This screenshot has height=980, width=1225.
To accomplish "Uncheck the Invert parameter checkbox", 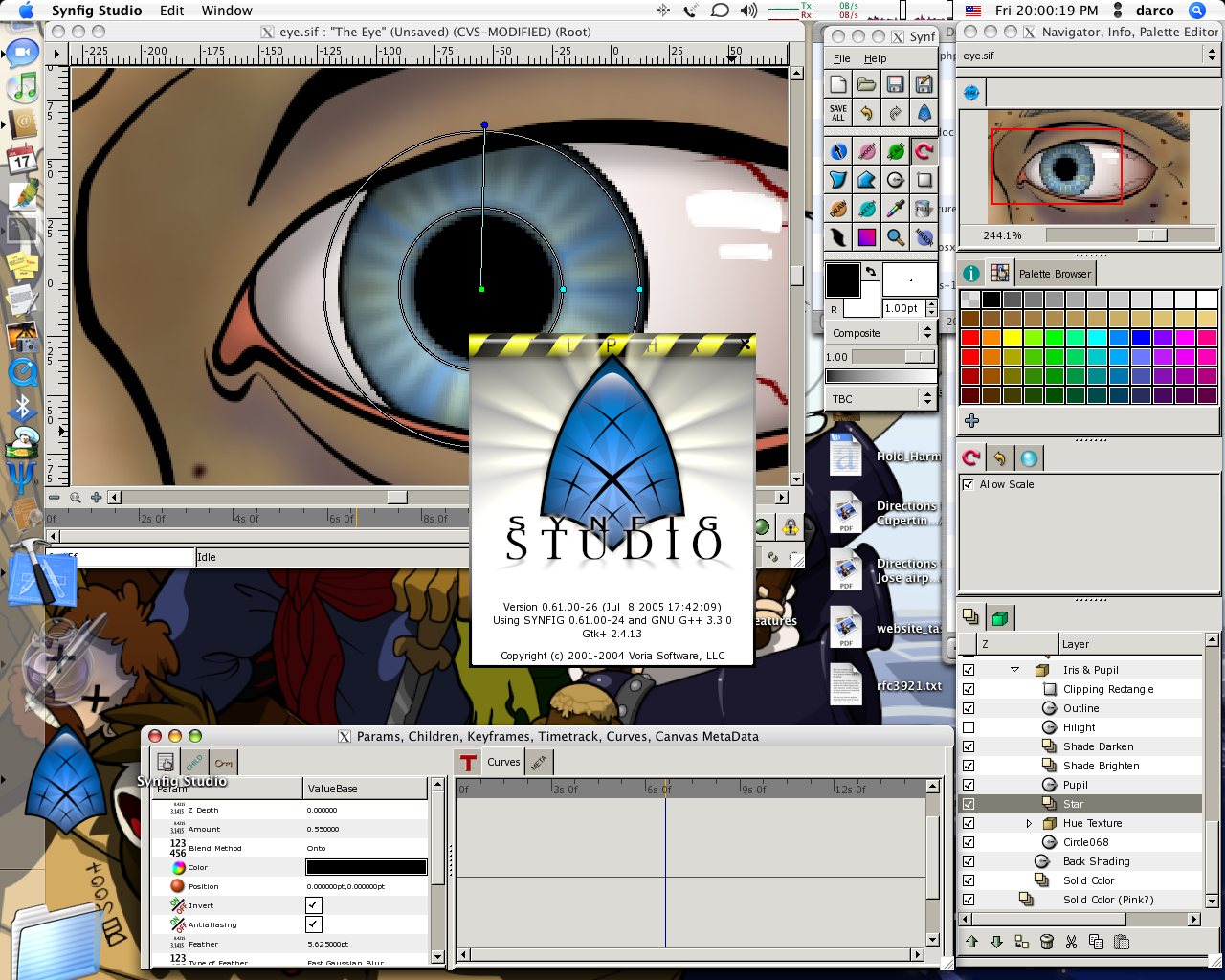I will (x=313, y=905).
